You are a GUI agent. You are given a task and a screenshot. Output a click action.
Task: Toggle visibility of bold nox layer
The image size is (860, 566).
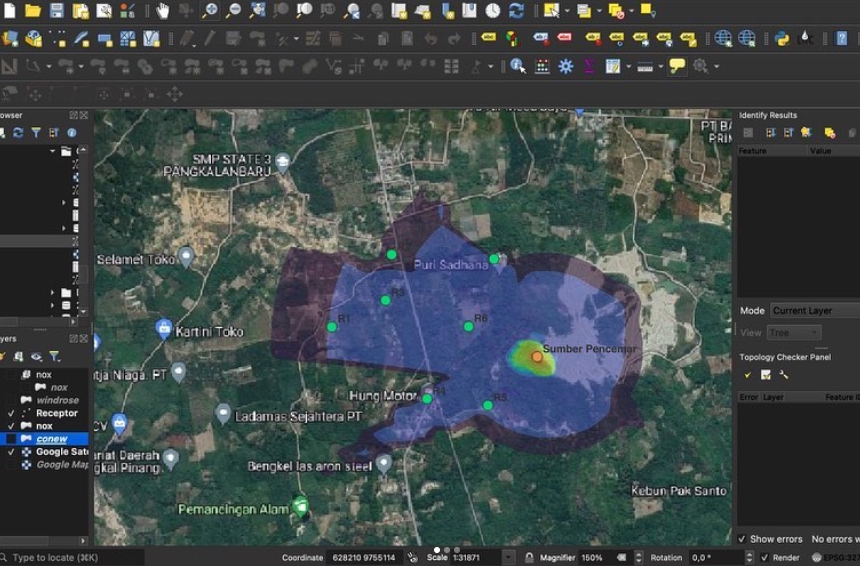tap(11, 426)
